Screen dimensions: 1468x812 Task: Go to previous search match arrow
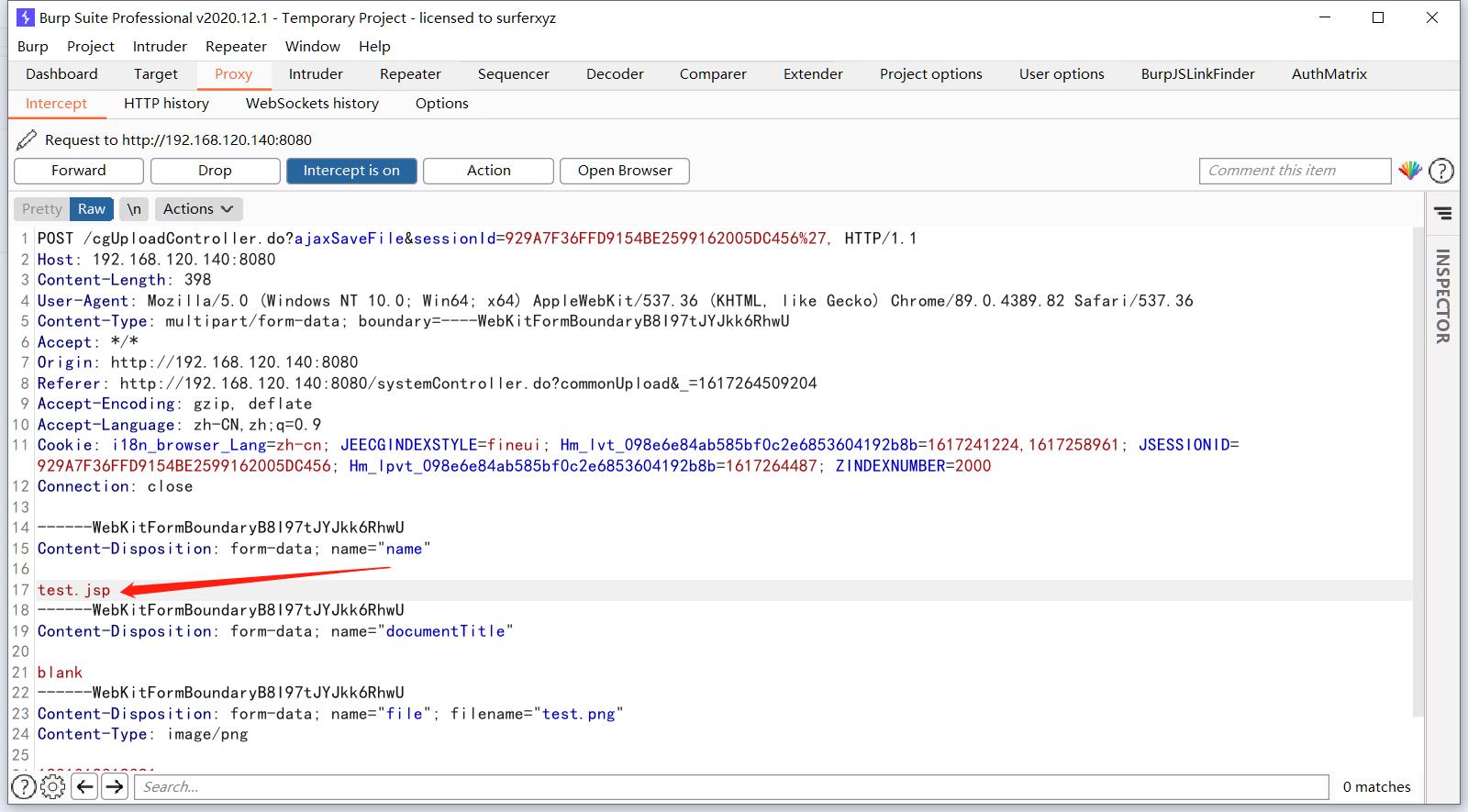(x=85, y=786)
